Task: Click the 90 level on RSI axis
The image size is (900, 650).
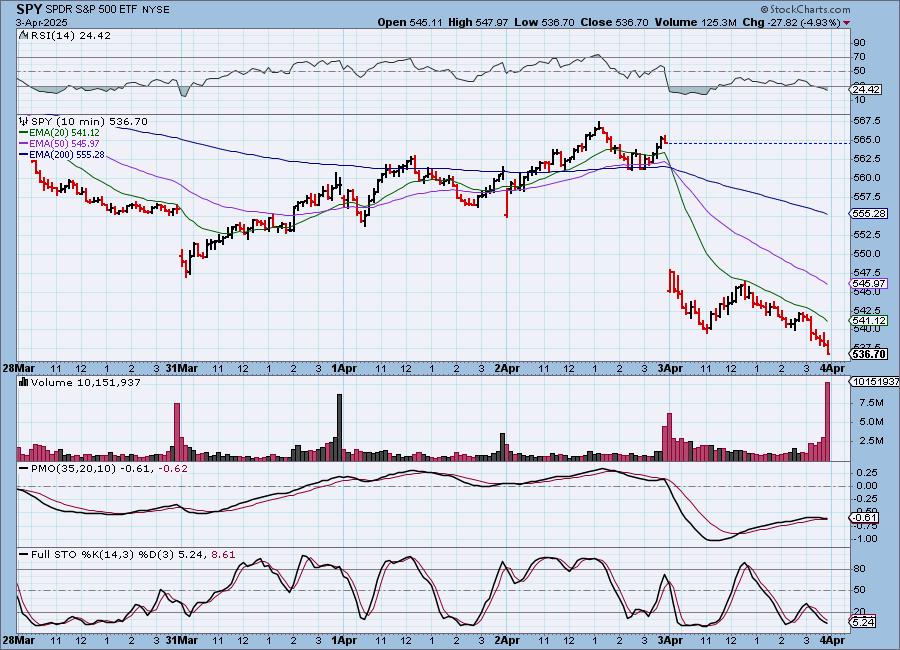Action: coord(860,42)
